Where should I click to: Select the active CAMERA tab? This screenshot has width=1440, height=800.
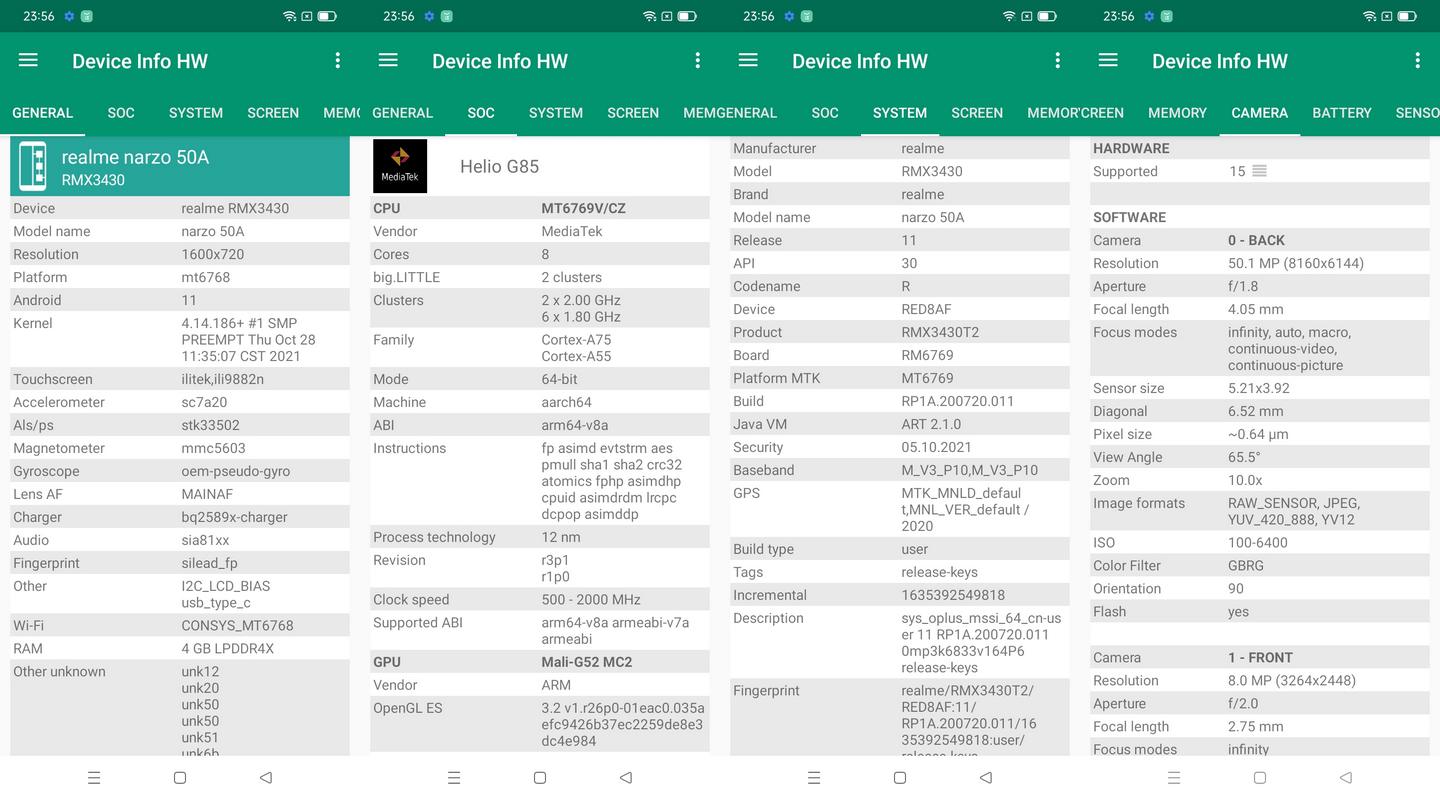[x=1260, y=113]
